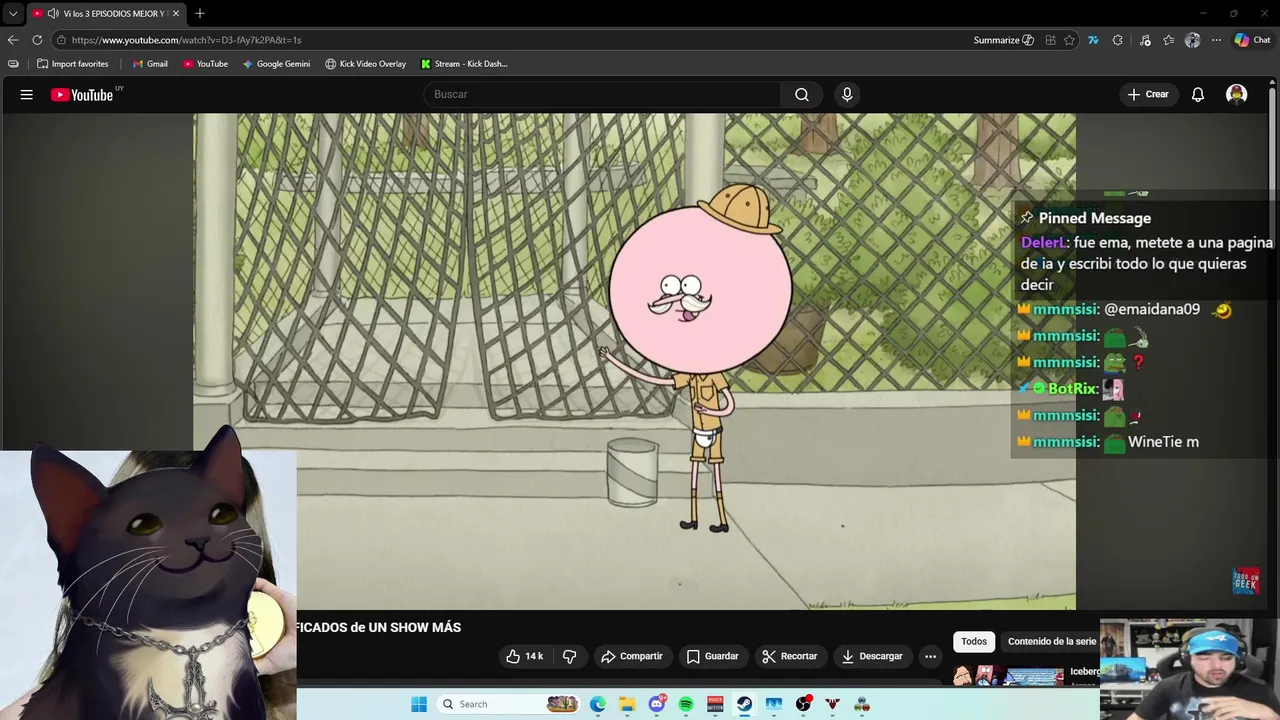Open the three-dot more actions menu
Viewport: 1280px width, 720px height.
tap(931, 656)
